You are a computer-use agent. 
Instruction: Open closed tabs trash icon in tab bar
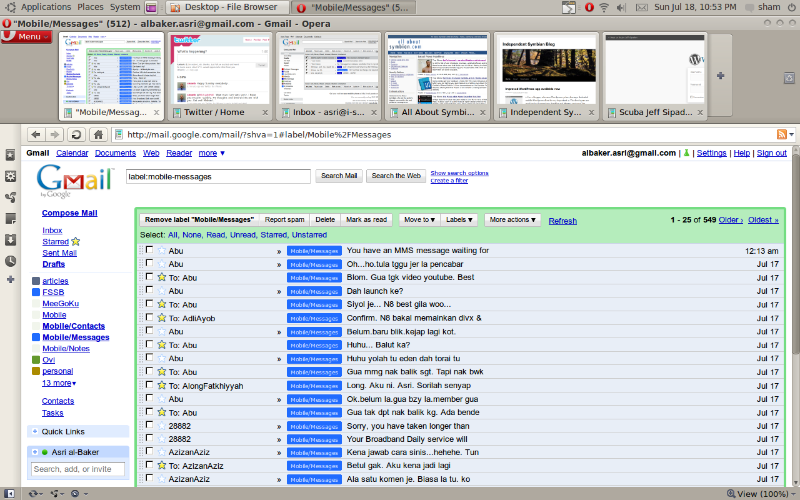click(x=789, y=78)
